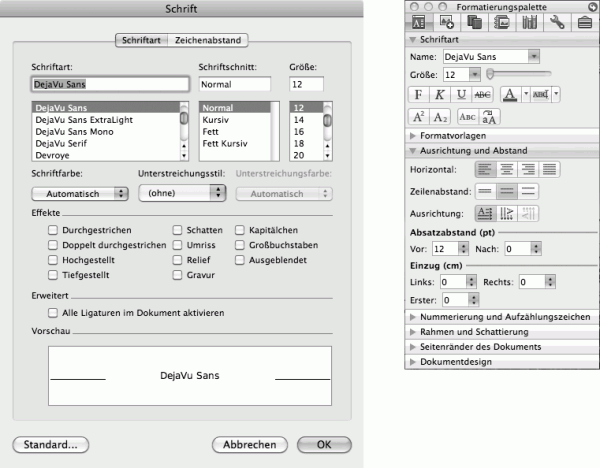Toggle the Hochgestellt checkbox
600x468 pixels.
[x=53, y=260]
